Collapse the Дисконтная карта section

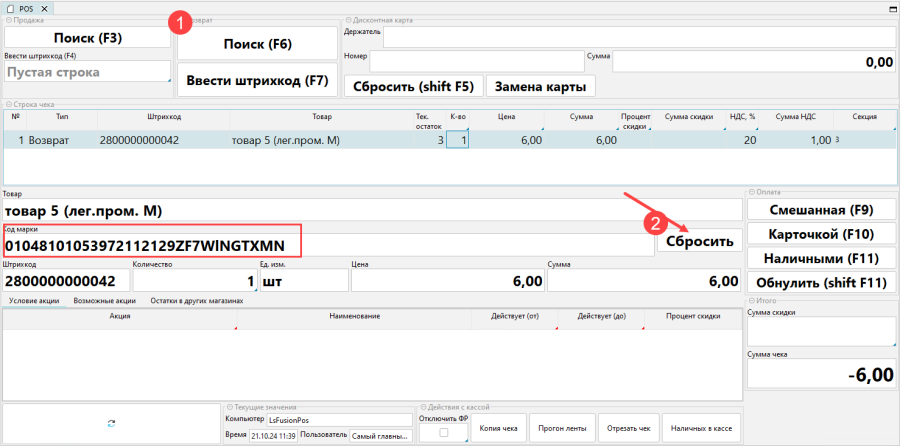(x=346, y=20)
